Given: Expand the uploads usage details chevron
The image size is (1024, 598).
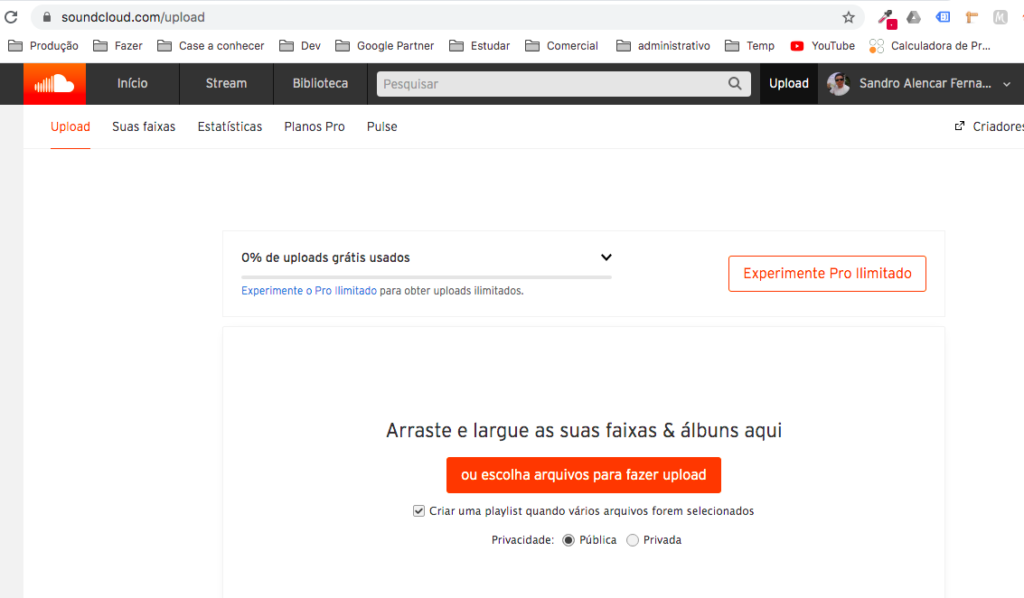Looking at the screenshot, I should coord(606,257).
